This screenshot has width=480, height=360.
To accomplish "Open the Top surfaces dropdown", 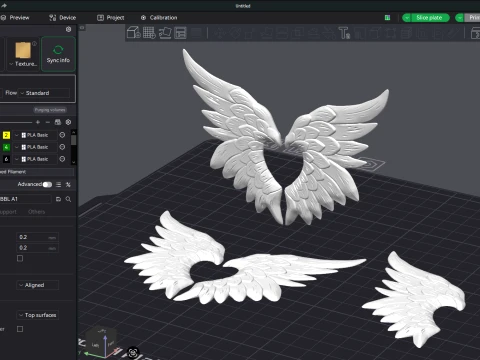I will coord(37,315).
